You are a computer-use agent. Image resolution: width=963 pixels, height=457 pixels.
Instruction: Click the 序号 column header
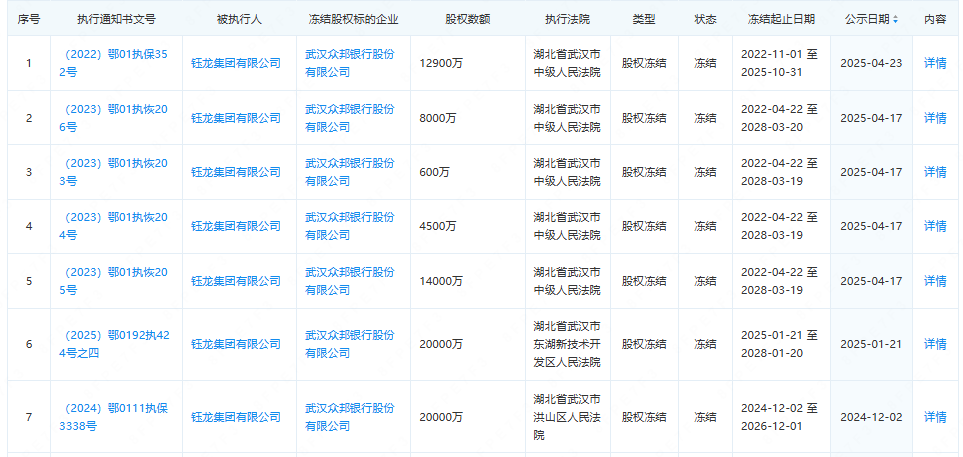tap(28, 20)
